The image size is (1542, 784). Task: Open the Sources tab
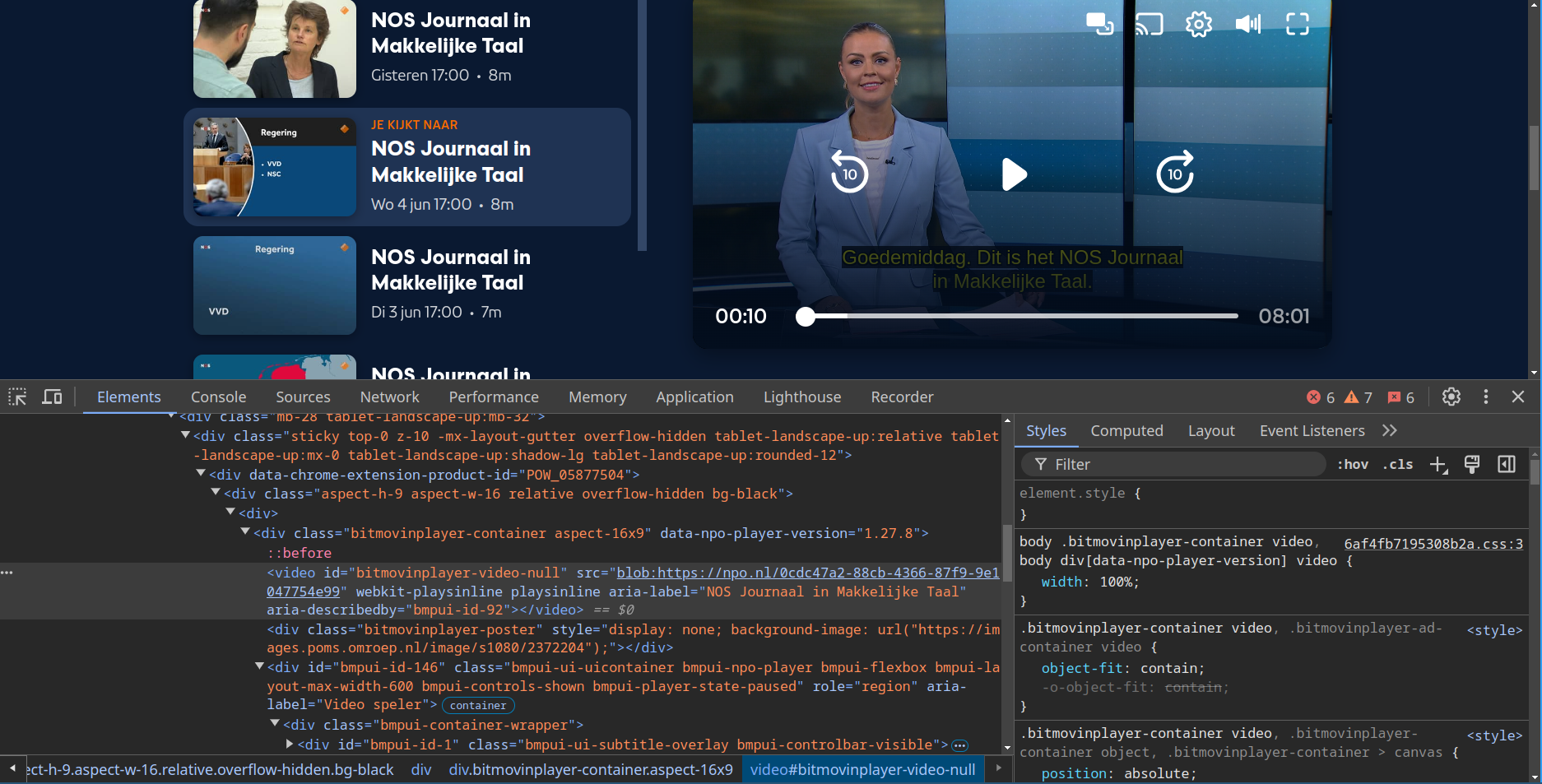pyautogui.click(x=303, y=397)
